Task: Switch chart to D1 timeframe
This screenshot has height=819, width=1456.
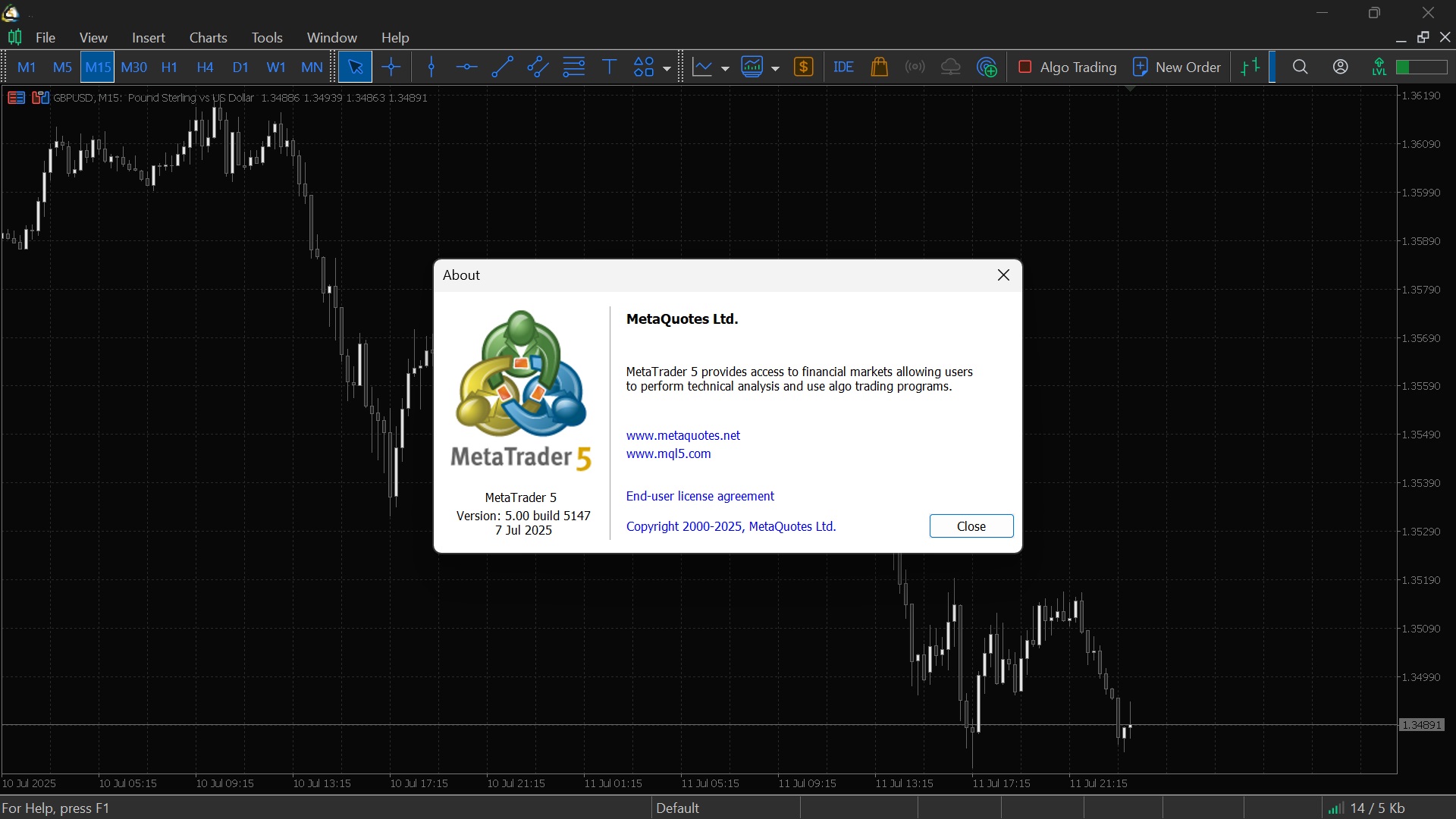Action: pos(240,67)
